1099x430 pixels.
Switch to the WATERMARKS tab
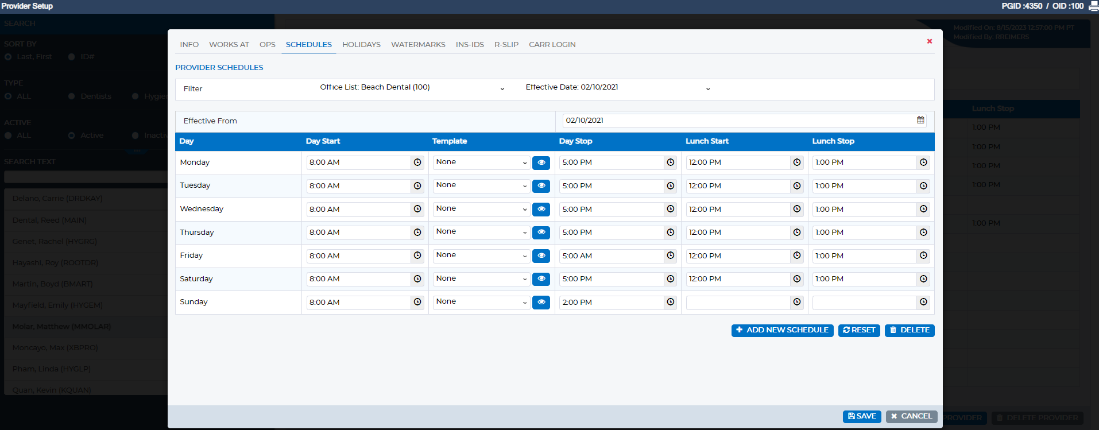coord(418,44)
